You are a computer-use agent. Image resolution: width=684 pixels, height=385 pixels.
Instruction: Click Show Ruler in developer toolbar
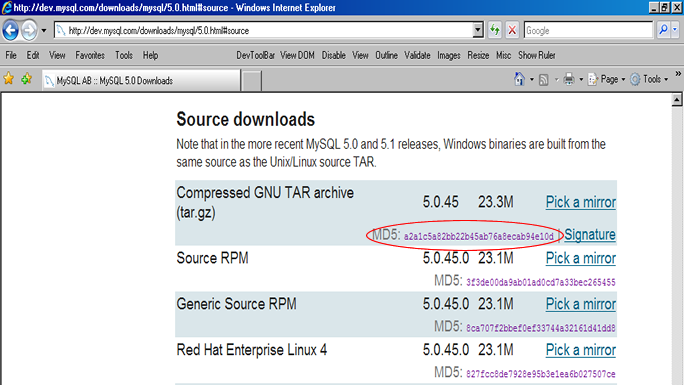[x=537, y=55]
